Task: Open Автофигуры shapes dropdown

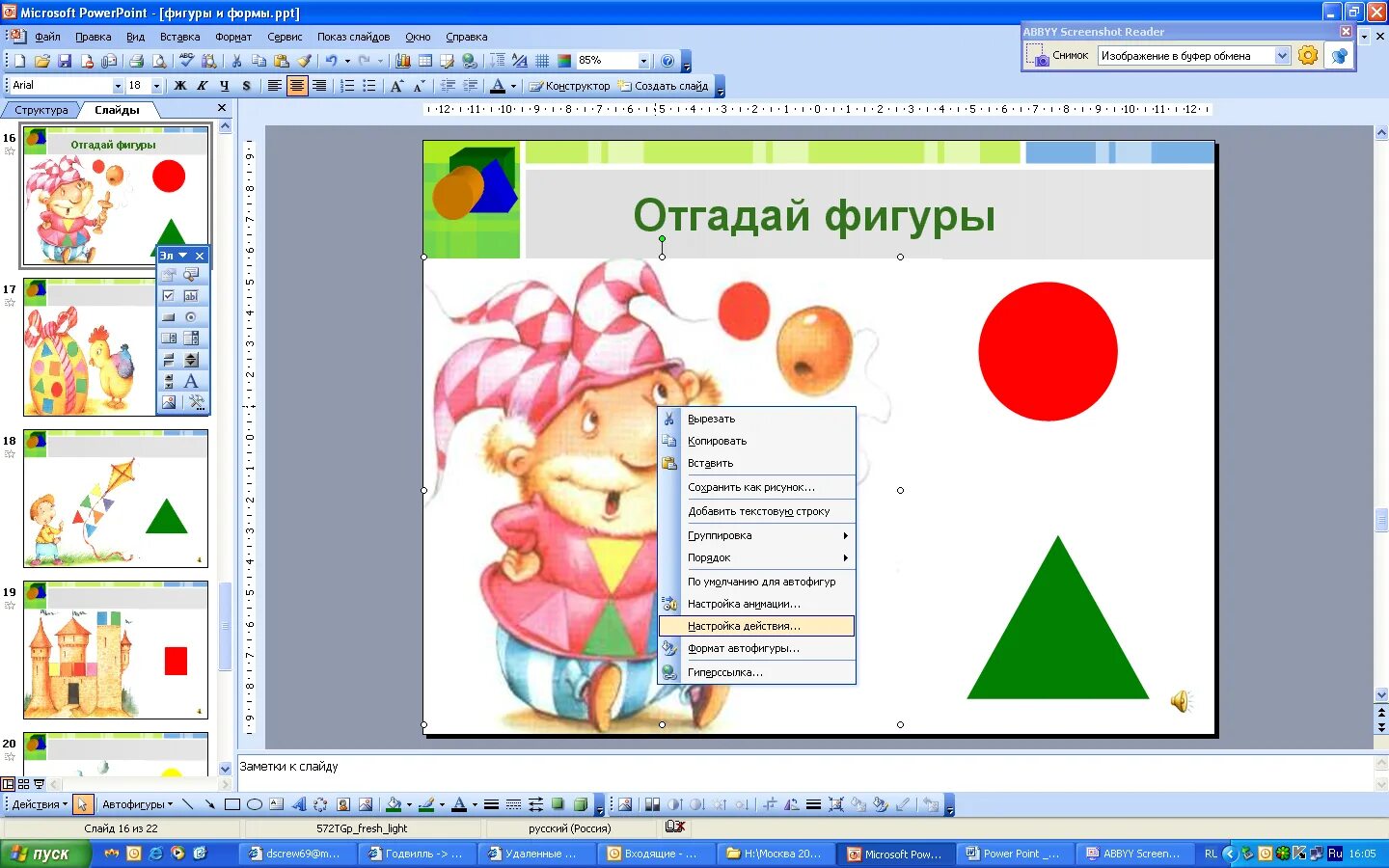Action: point(137,804)
